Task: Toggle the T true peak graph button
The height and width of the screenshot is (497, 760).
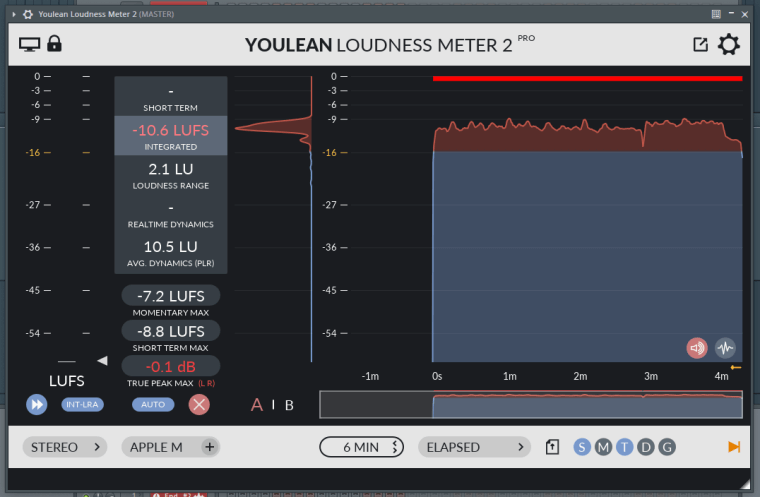Action: 625,447
